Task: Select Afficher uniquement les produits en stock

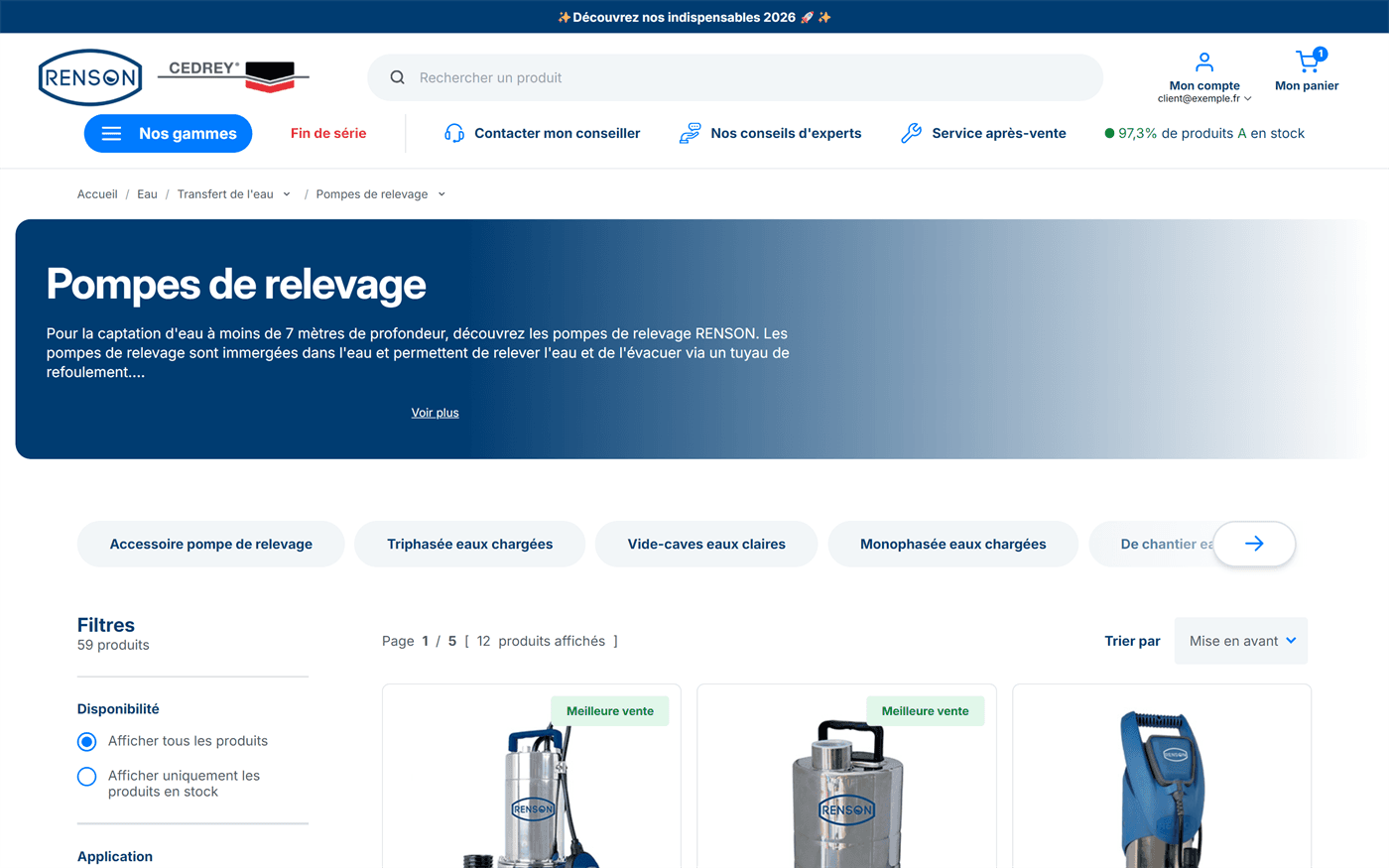Action: point(87,776)
